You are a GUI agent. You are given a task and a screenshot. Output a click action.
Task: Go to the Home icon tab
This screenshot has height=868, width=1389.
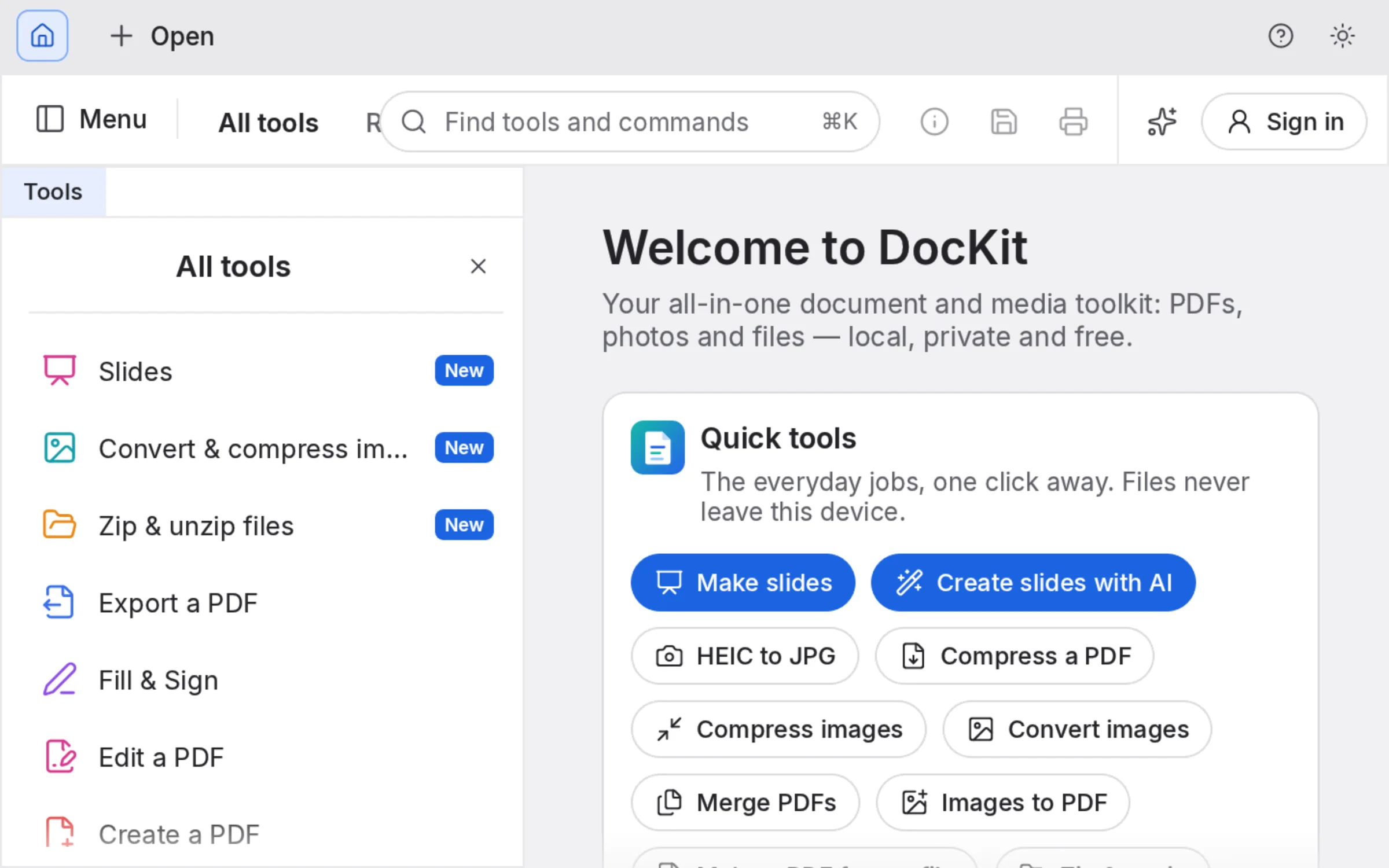click(42, 36)
